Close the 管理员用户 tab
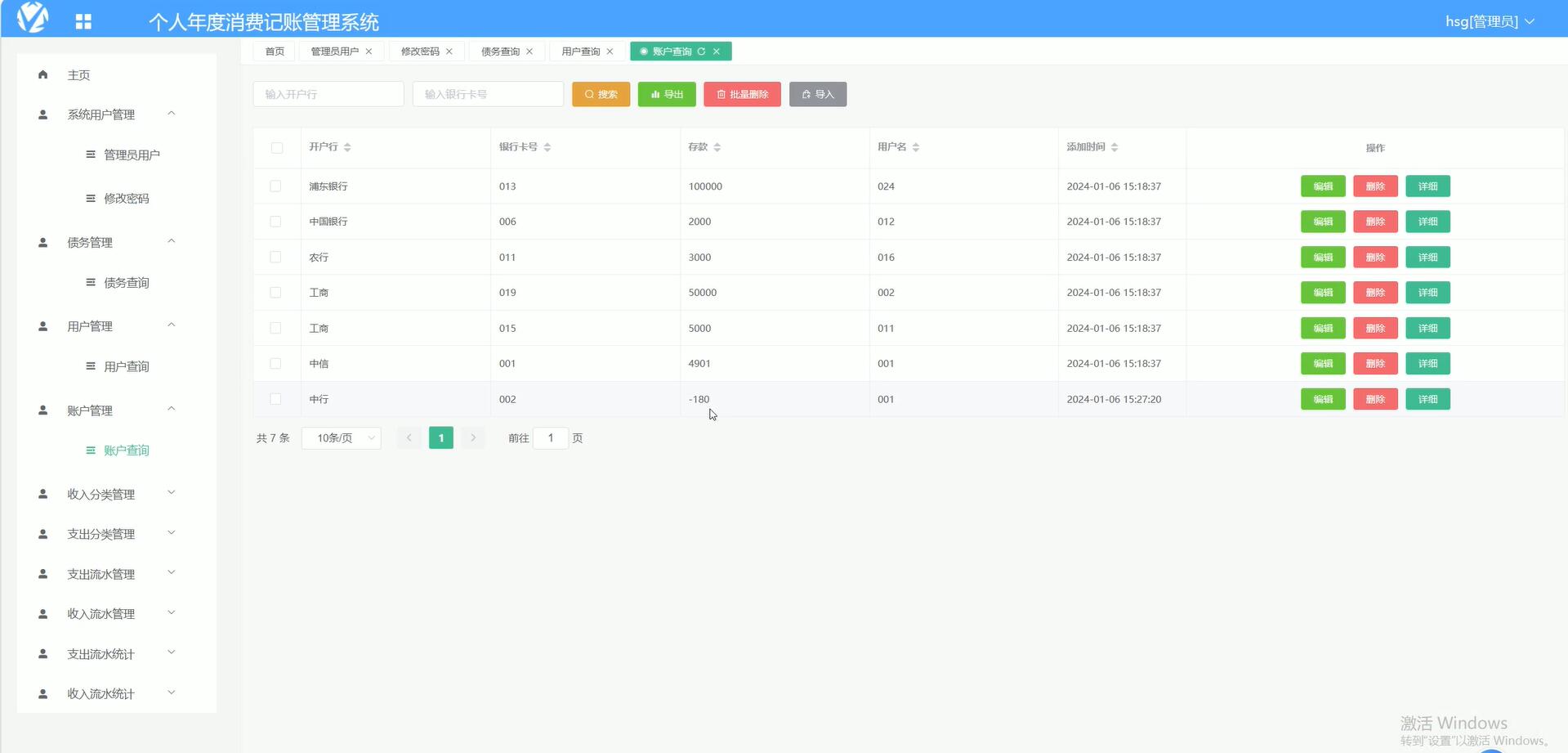 click(x=369, y=52)
